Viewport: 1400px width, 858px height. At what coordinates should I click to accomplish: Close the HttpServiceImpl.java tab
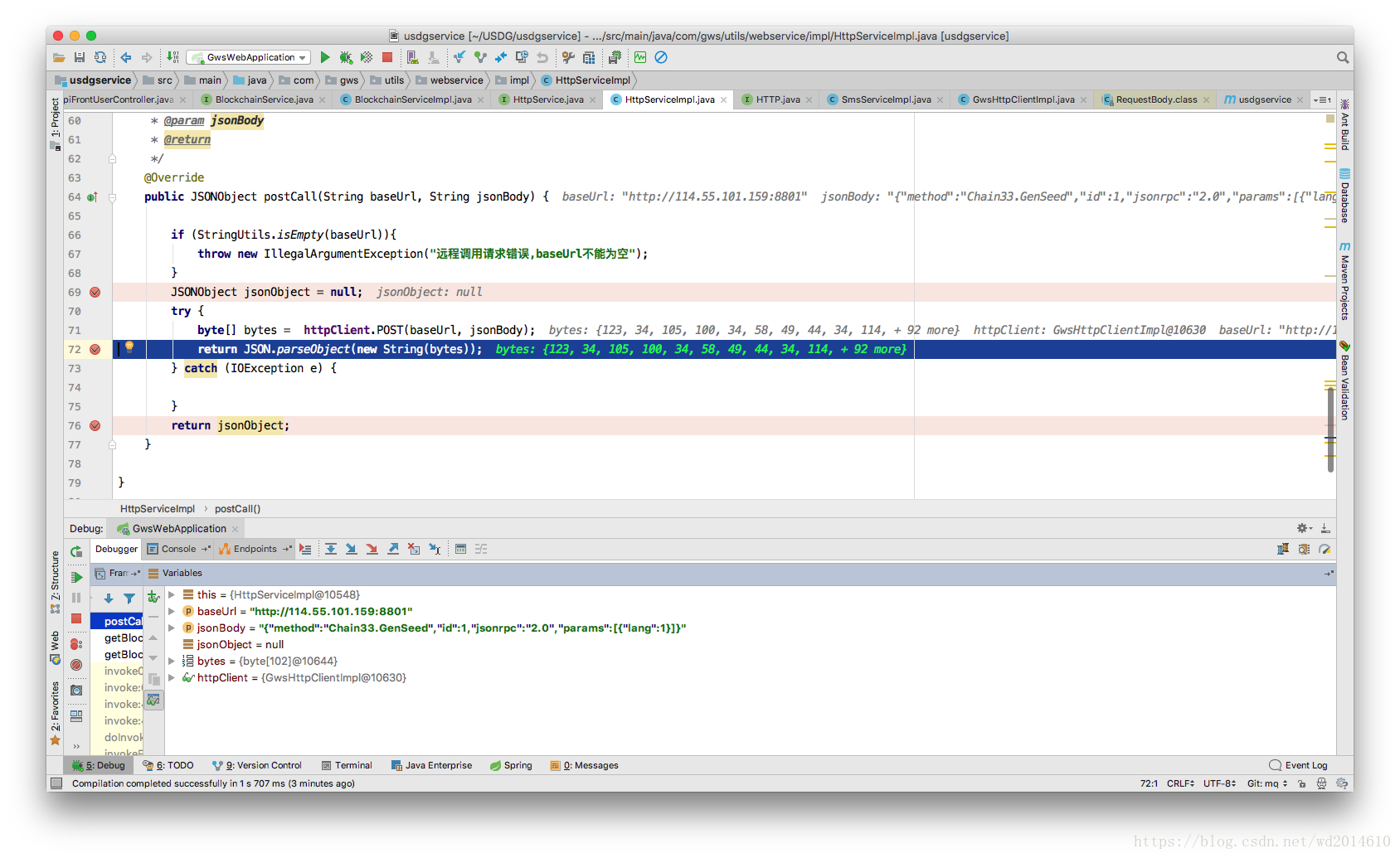pos(723,99)
